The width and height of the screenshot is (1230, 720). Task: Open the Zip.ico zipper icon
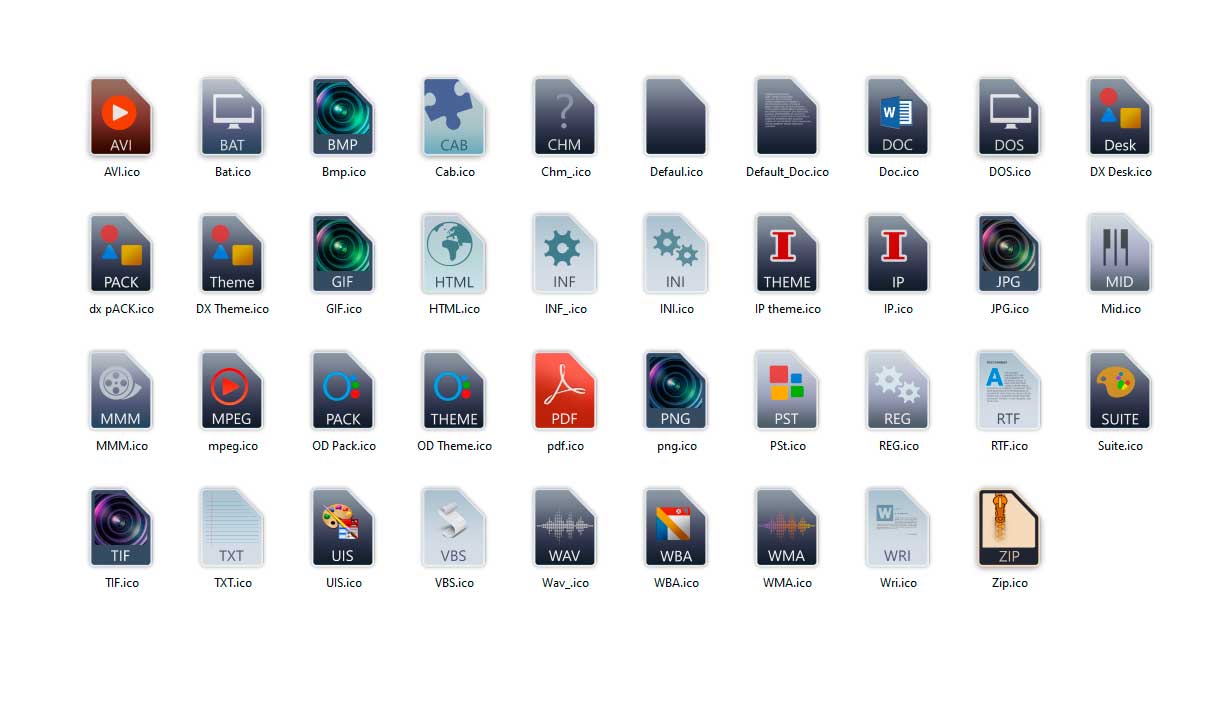(1009, 528)
